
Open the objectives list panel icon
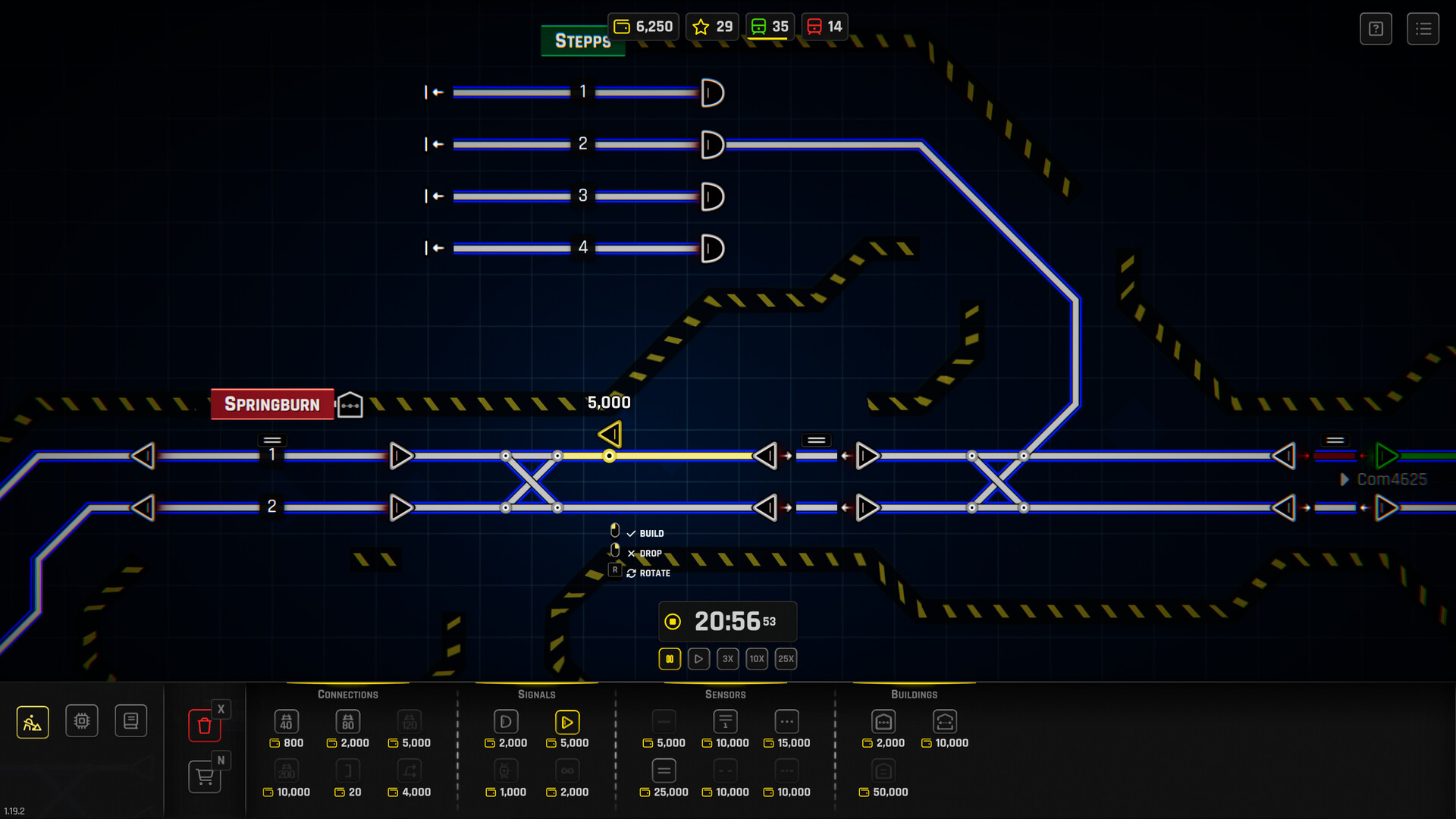[1423, 28]
